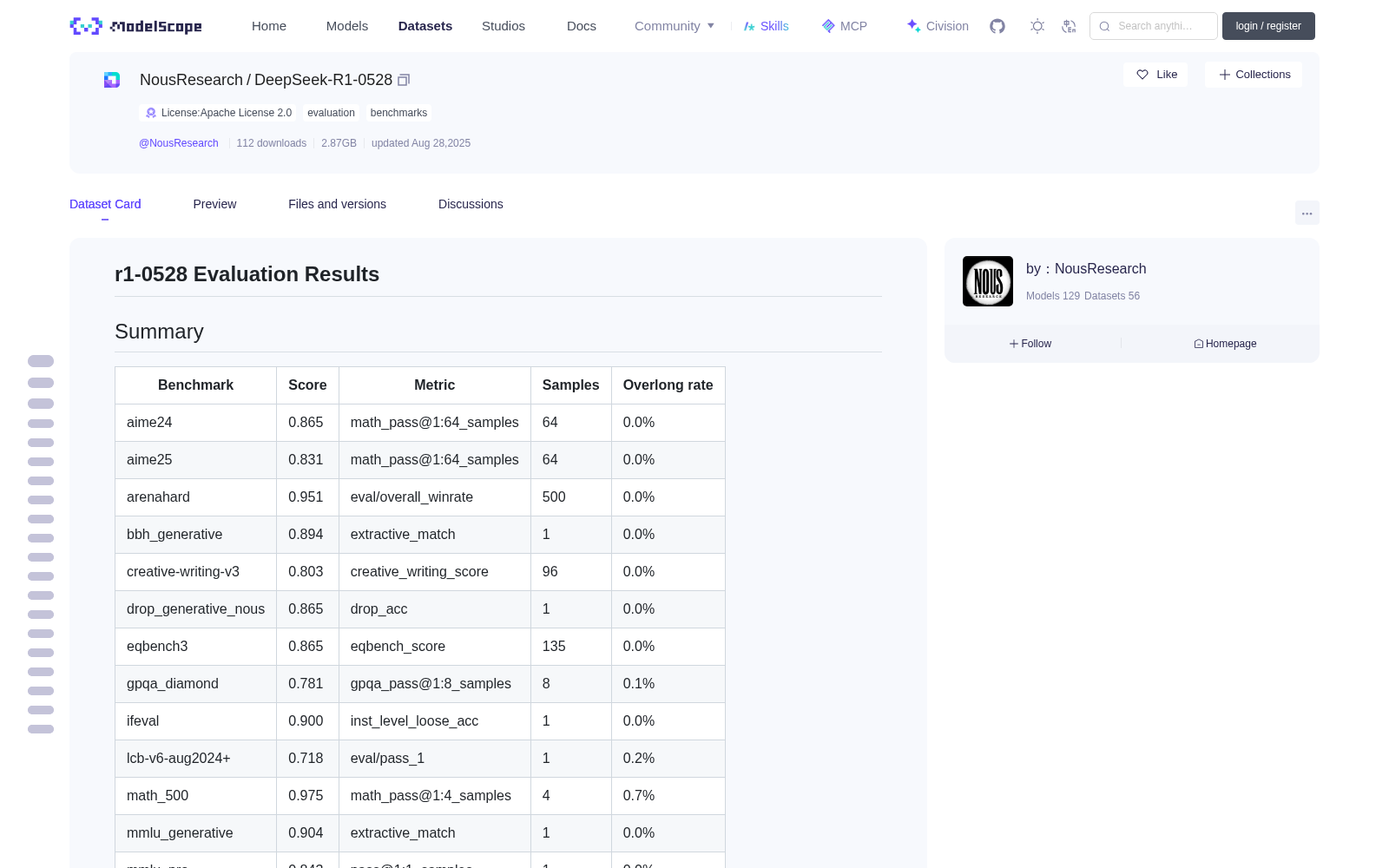The image size is (1389, 868).
Task: Click the ModelScope logo
Action: pyautogui.click(x=135, y=26)
